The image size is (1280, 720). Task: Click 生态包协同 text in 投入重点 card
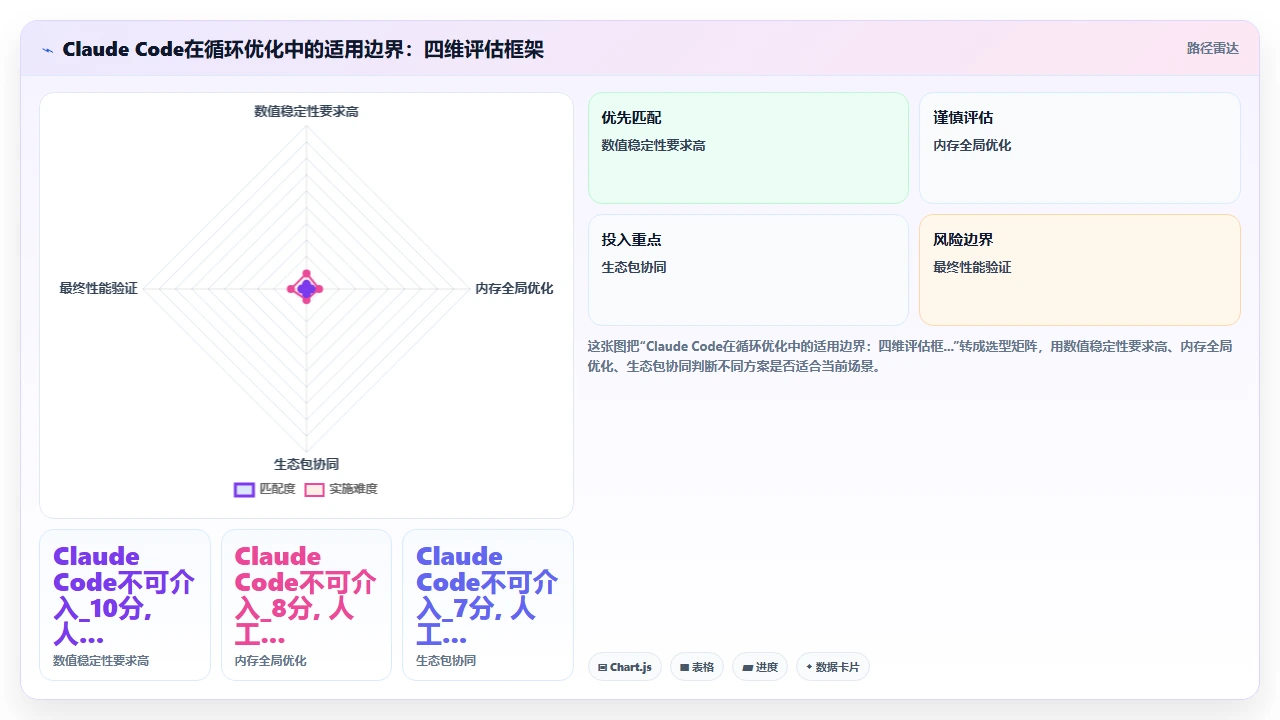tap(634, 267)
